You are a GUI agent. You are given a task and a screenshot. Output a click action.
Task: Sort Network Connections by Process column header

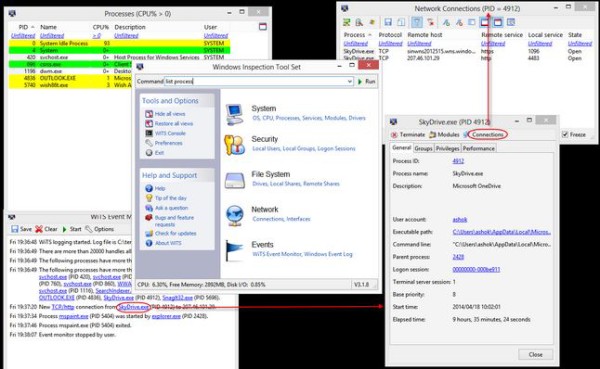point(354,35)
